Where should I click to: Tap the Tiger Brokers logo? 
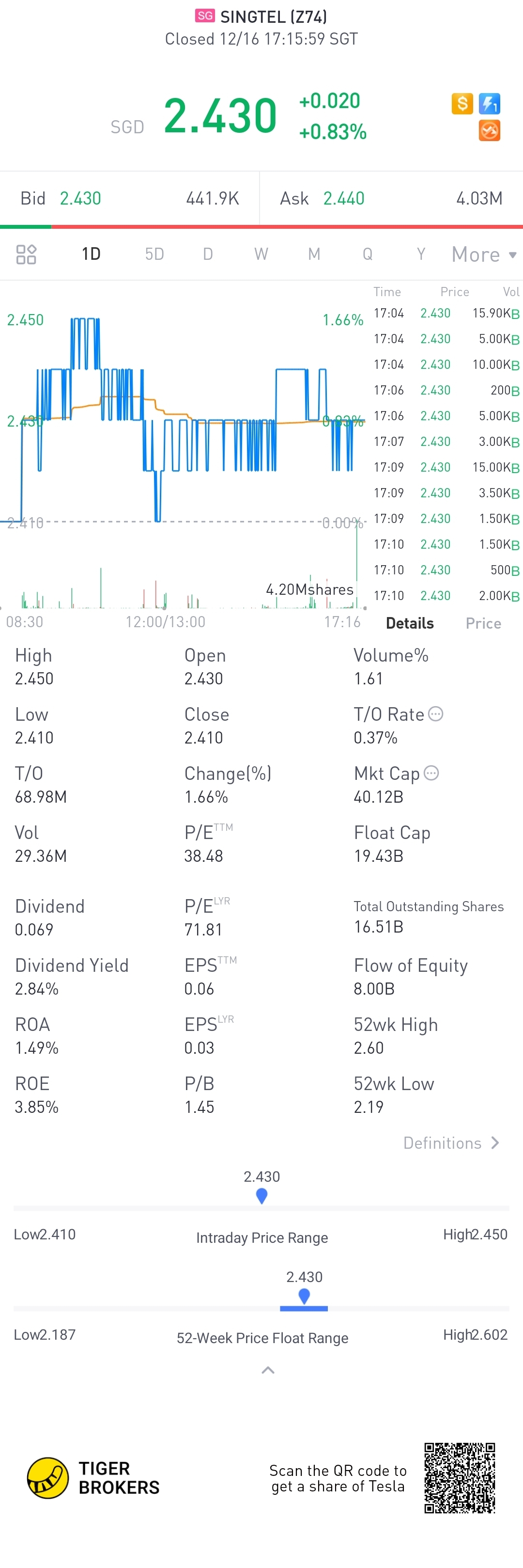pyautogui.click(x=93, y=1478)
